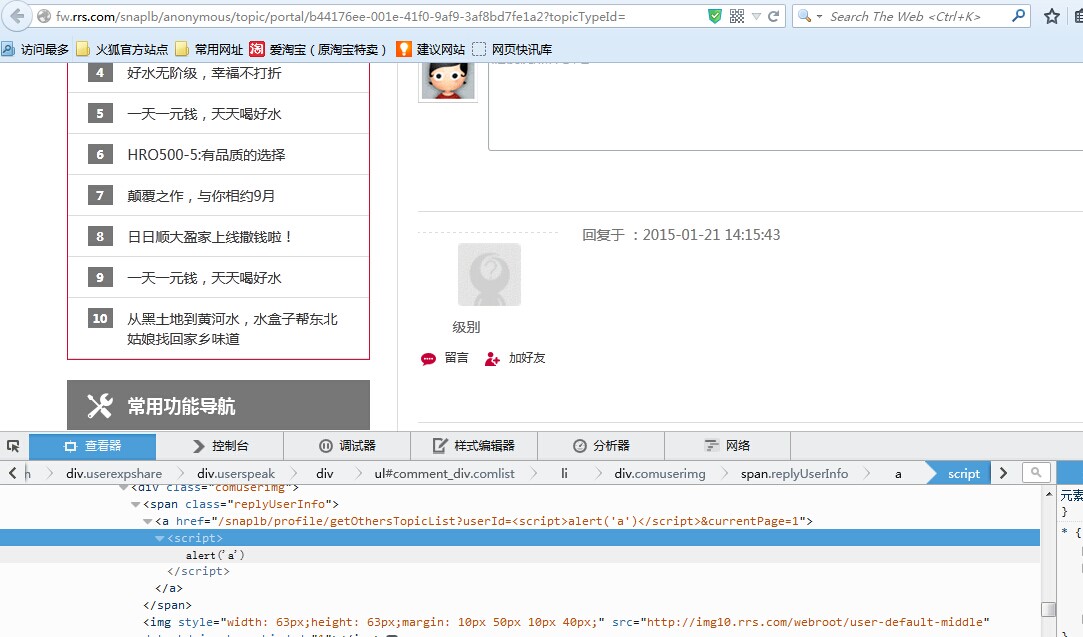The image size is (1083, 637).
Task: Switch to the 样式编辑器 style editor tab
Action: tap(474, 446)
